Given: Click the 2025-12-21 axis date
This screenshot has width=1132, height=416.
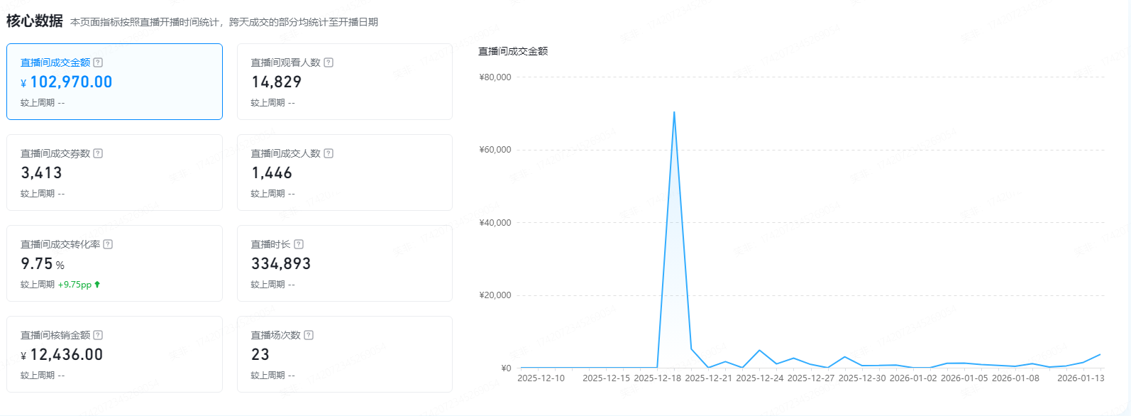Looking at the screenshot, I should click(709, 378).
